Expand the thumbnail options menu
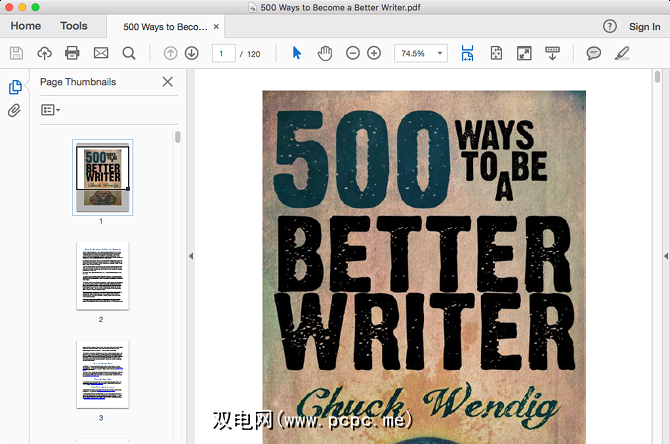Screen dimensions: 670x444 point(50,110)
